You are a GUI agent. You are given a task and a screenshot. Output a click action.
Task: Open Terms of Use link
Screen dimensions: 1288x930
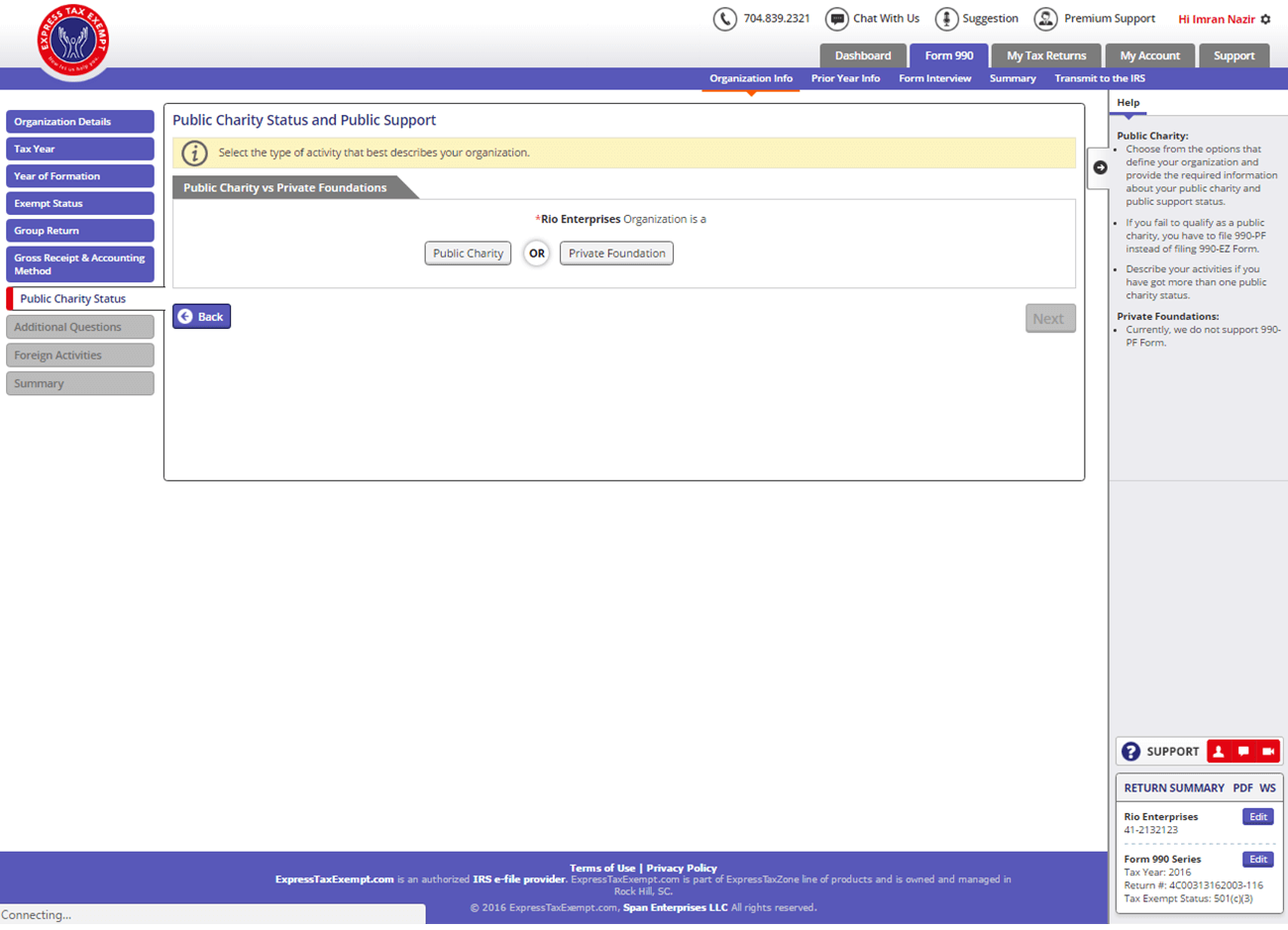tap(602, 868)
